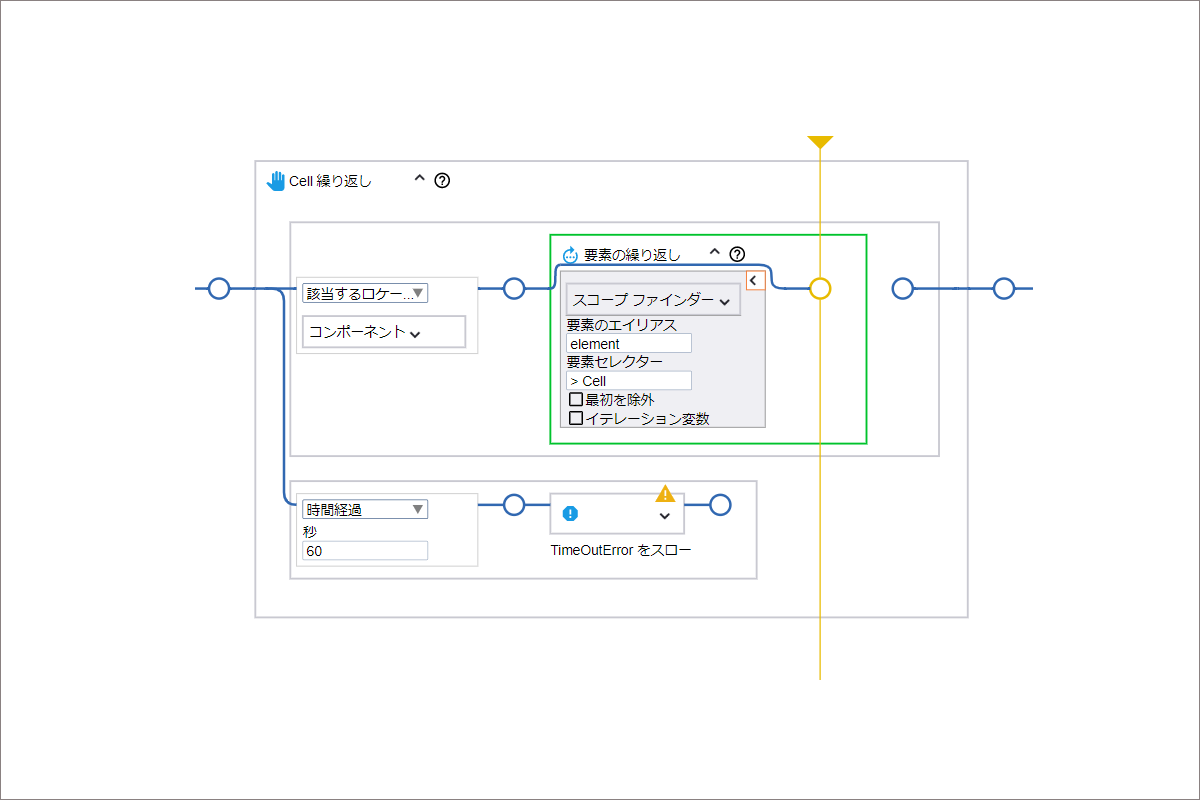Enable the イテレーション変数 checkbox
Viewport: 1200px width, 800px height.
point(575,418)
